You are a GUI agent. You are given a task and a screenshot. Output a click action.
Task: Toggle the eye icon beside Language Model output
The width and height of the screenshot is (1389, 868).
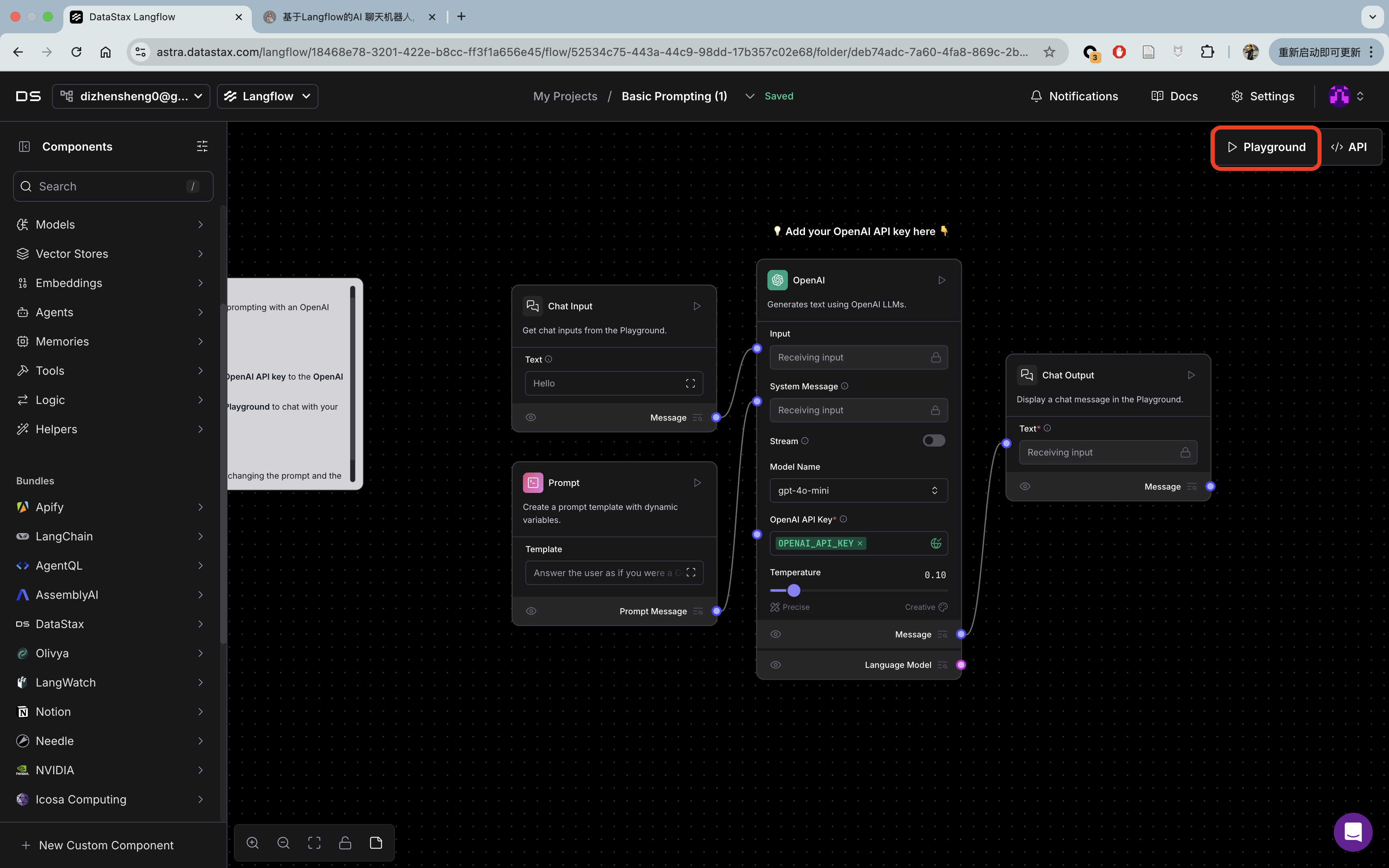click(x=775, y=665)
